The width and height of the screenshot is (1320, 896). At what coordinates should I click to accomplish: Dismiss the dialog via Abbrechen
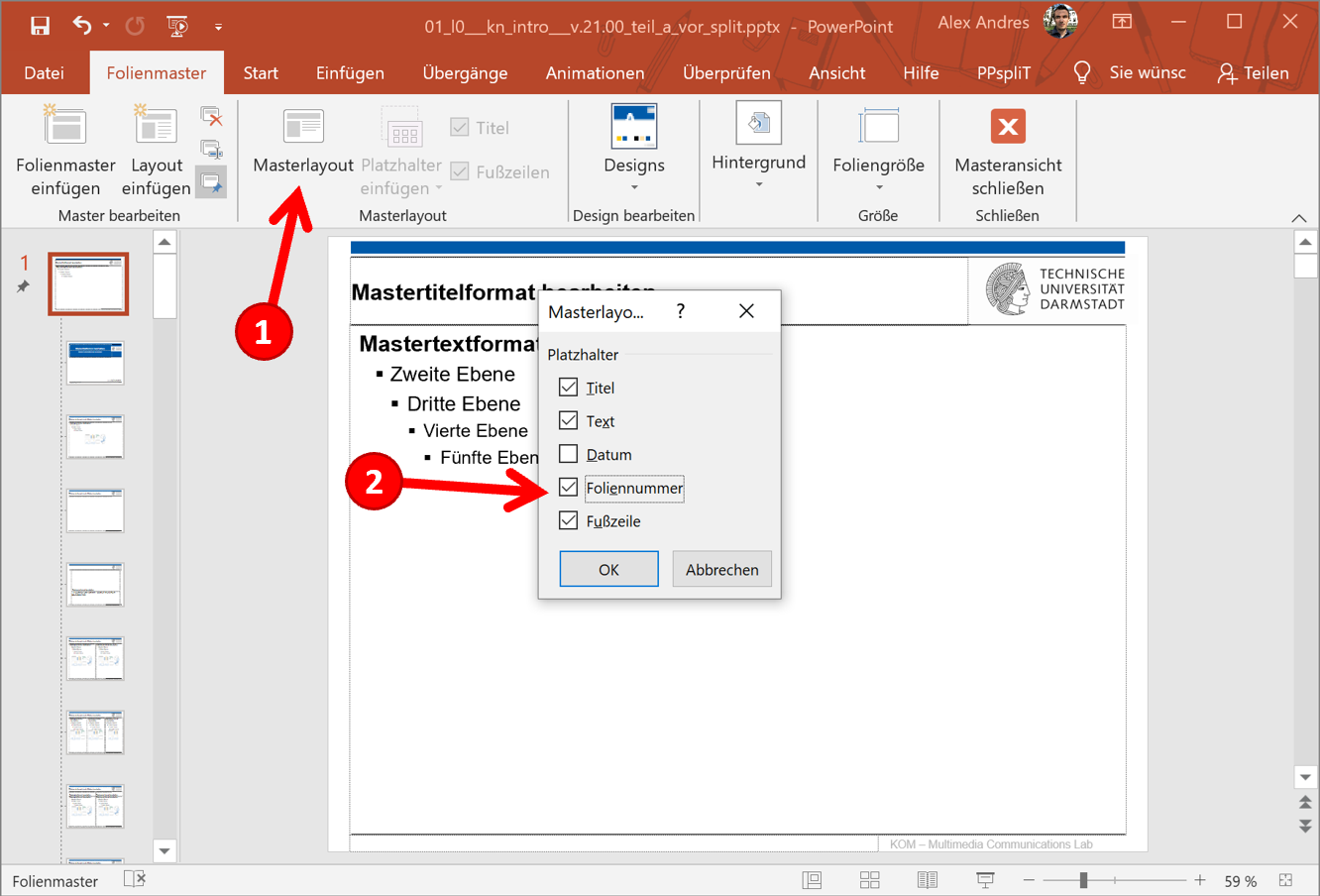click(x=721, y=568)
